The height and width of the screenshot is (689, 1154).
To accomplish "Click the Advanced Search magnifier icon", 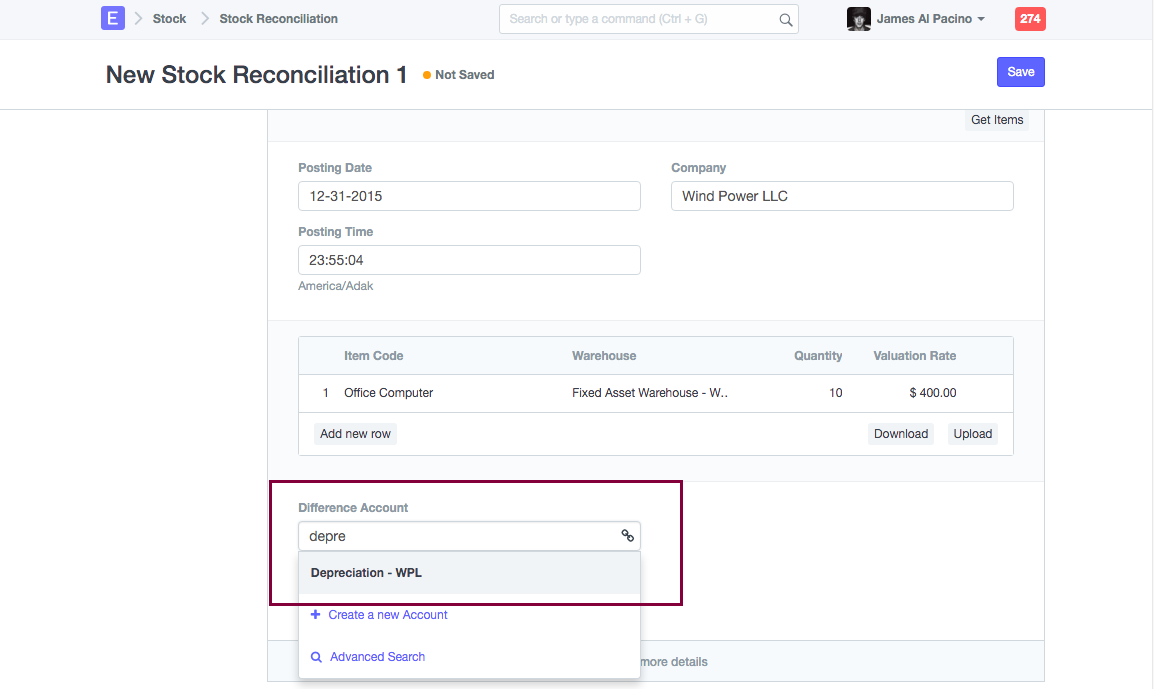I will 316,657.
